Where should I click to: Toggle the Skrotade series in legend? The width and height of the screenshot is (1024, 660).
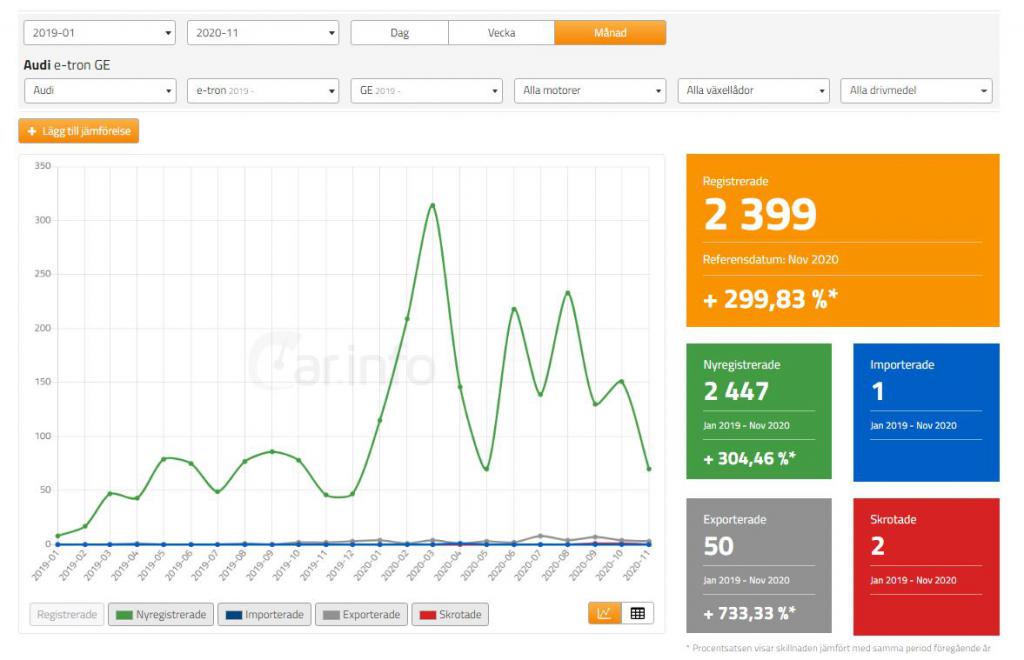[450, 614]
